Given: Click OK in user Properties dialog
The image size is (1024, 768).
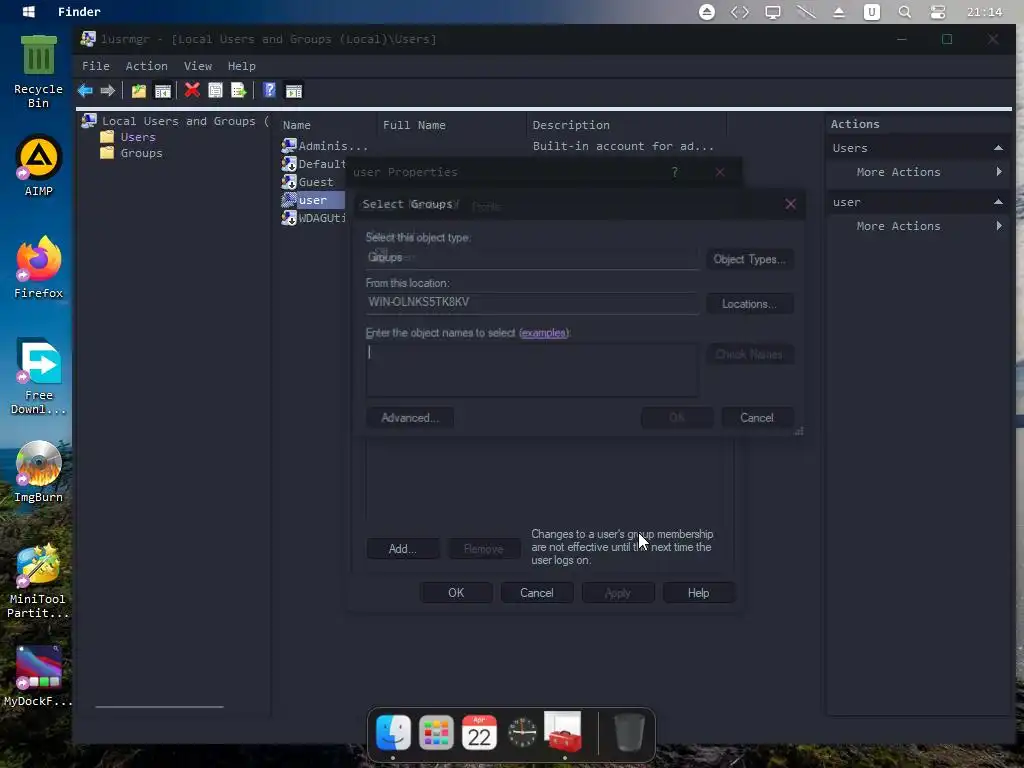Looking at the screenshot, I should click(456, 593).
